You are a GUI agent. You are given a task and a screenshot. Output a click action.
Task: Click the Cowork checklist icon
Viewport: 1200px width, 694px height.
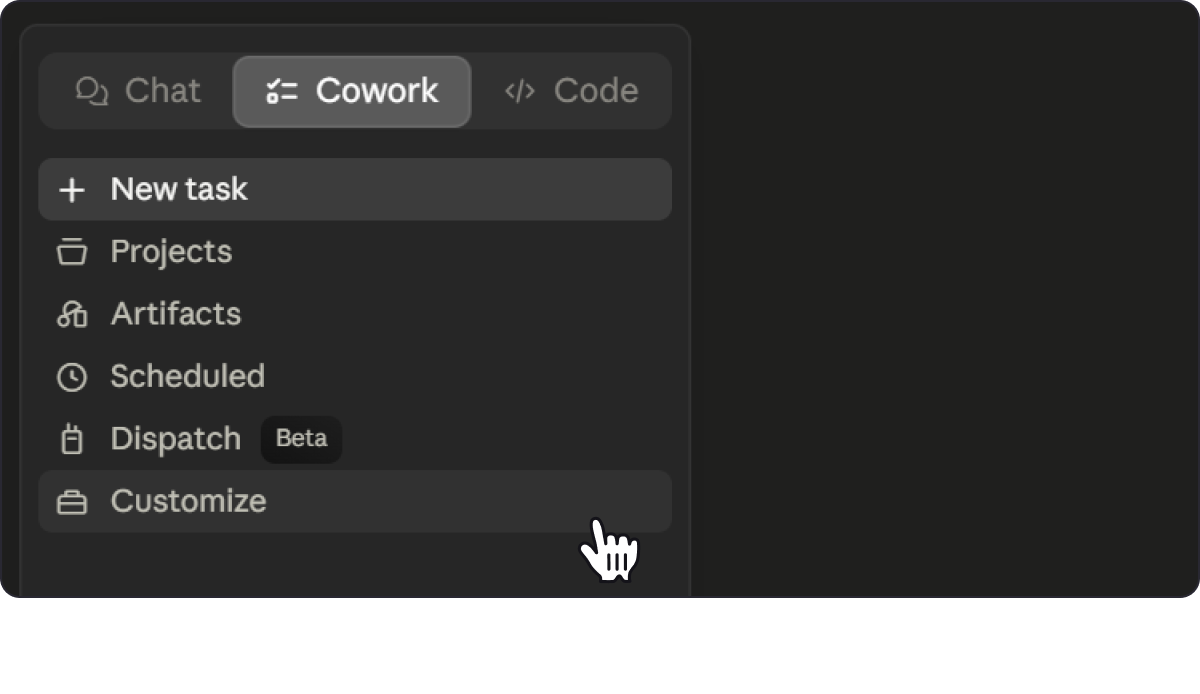pos(282,92)
